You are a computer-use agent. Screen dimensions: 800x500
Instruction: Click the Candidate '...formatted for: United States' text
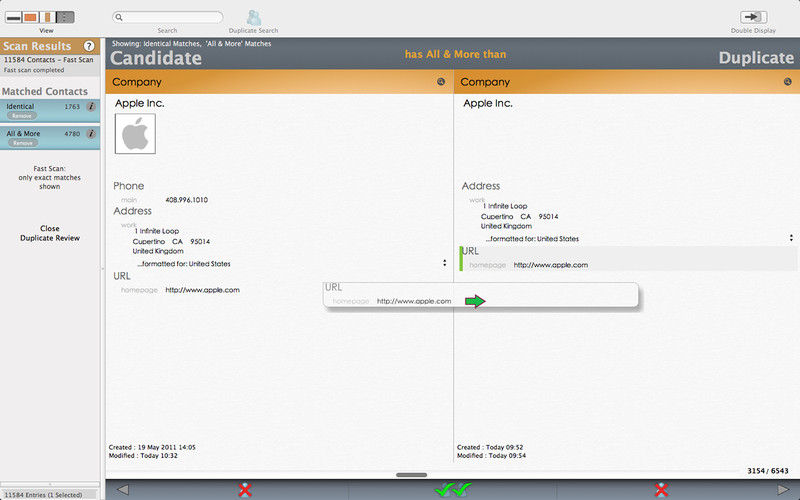(184, 264)
